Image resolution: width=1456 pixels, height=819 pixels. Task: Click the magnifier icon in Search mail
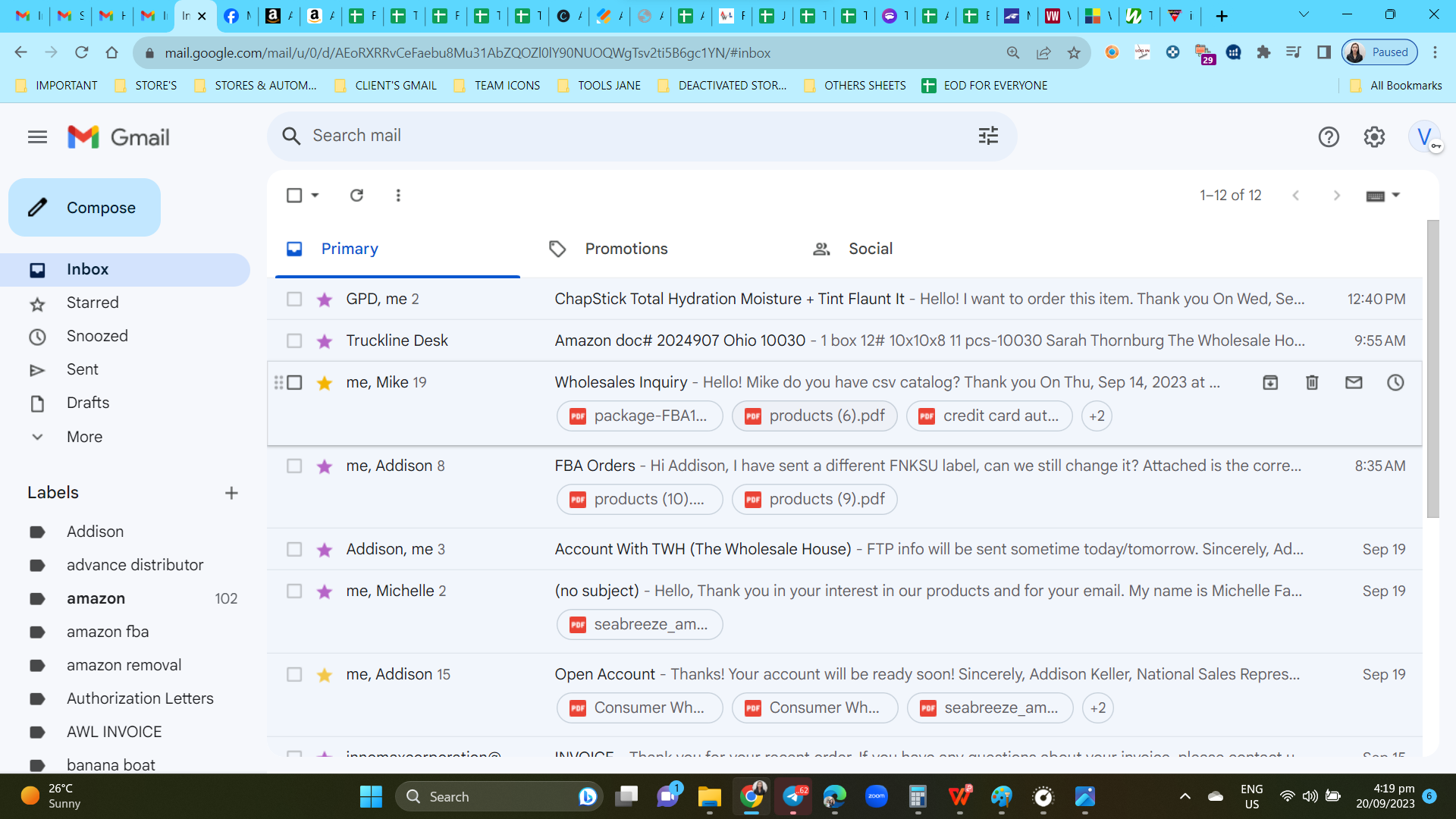[291, 136]
